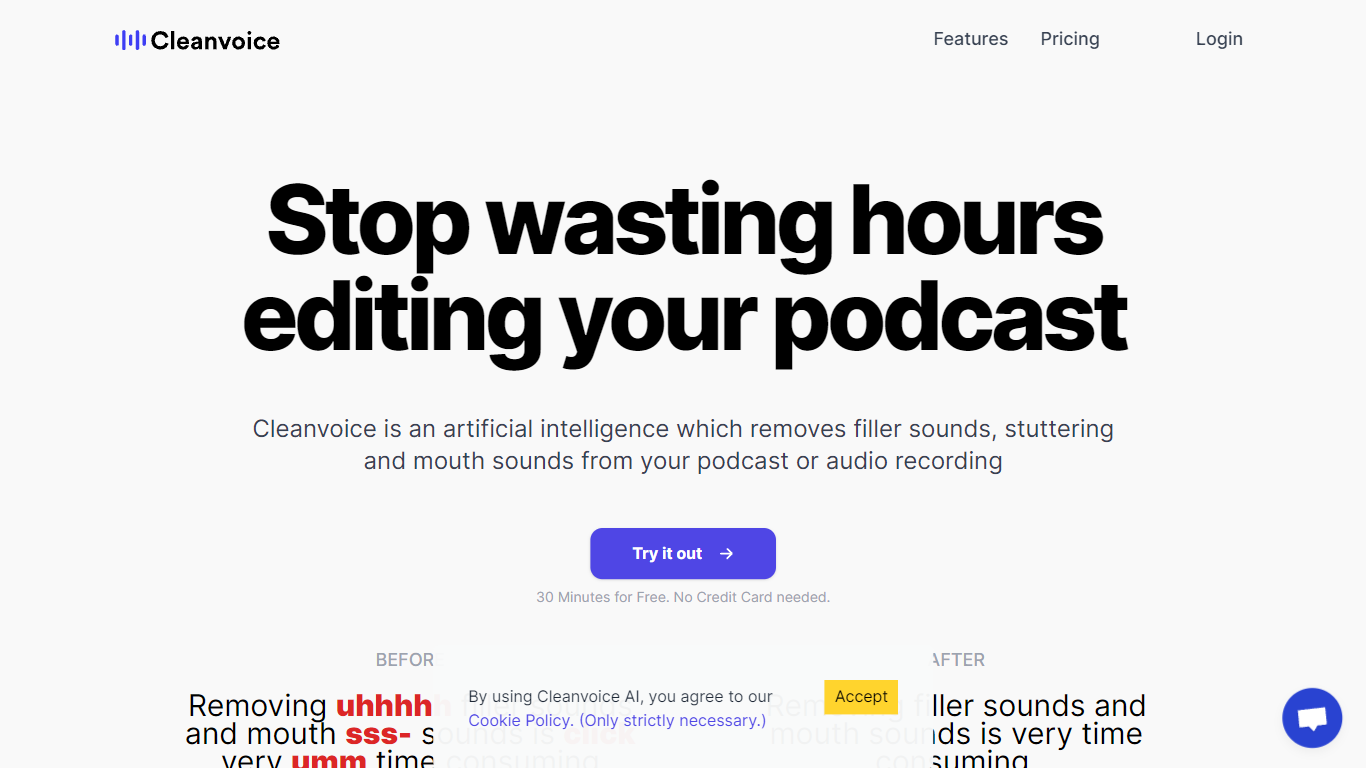Click the "30 Minutes for Free" note

click(x=683, y=597)
